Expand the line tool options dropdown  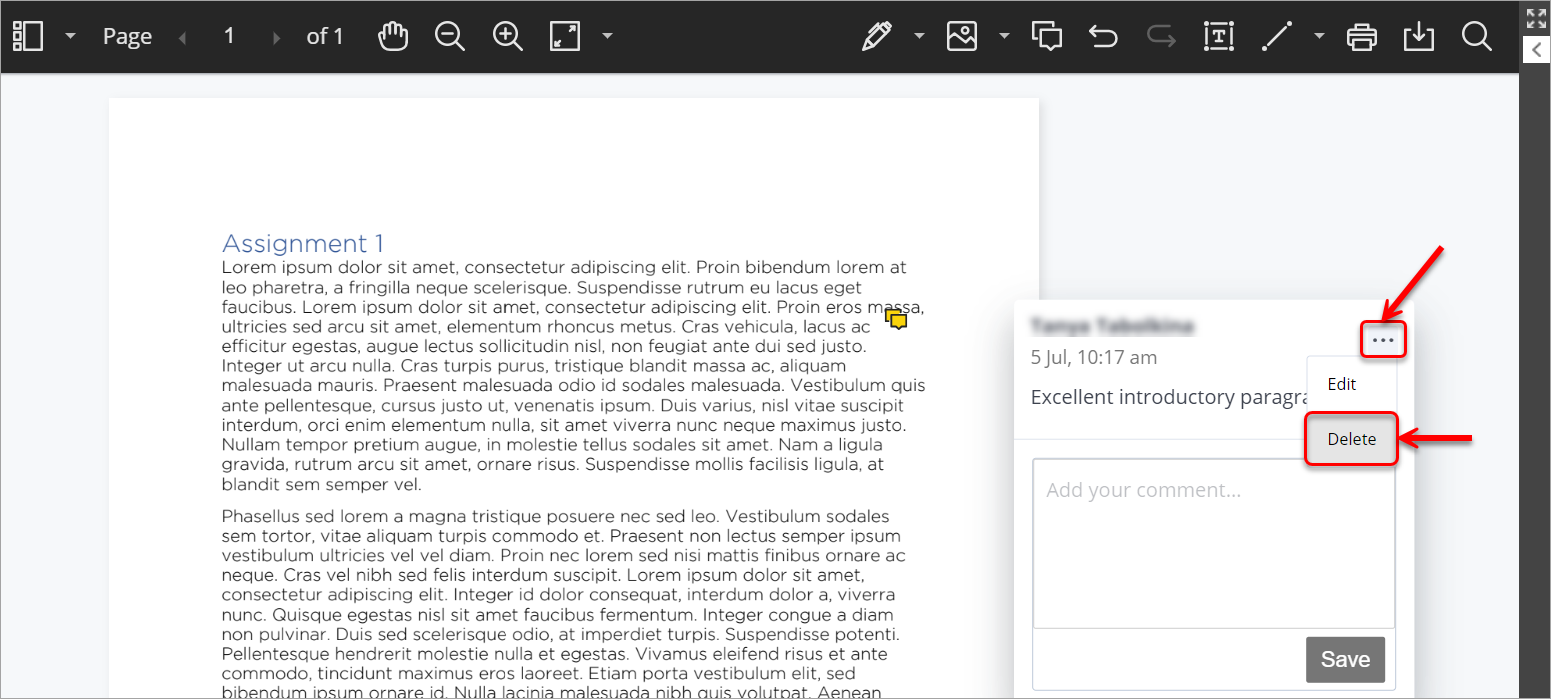click(x=1319, y=36)
